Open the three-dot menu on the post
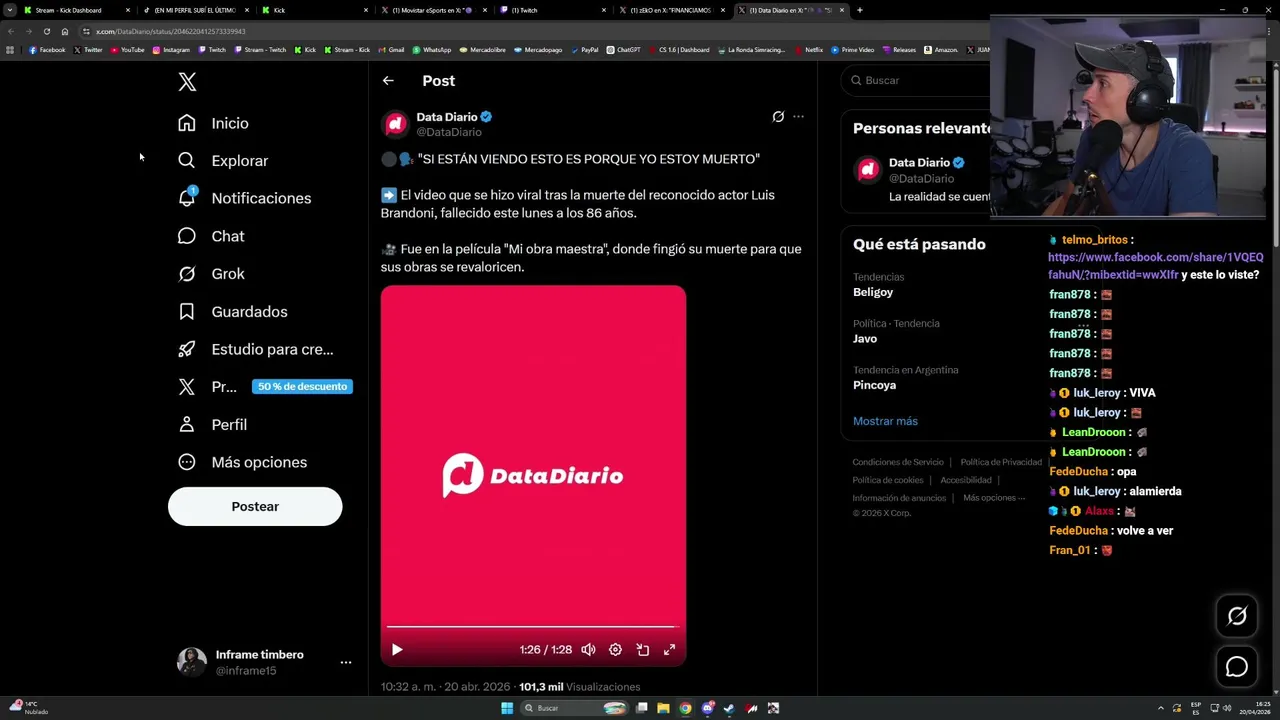 pyautogui.click(x=798, y=117)
